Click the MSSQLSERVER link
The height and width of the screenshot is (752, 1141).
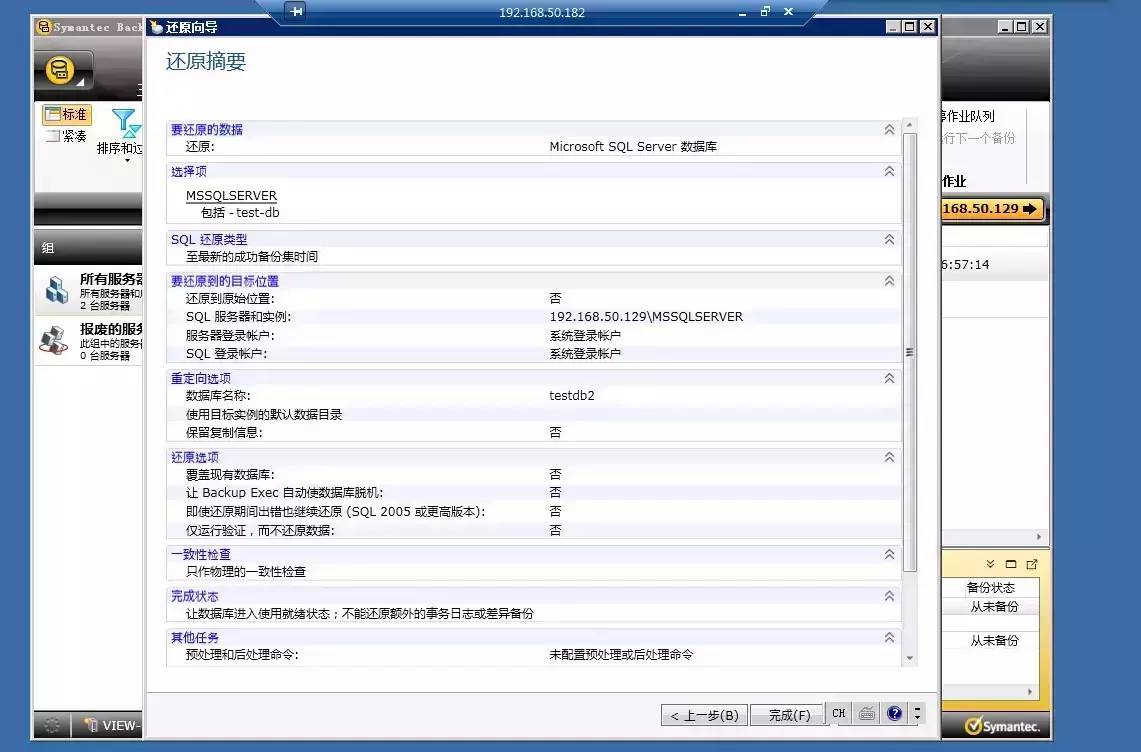coord(231,196)
